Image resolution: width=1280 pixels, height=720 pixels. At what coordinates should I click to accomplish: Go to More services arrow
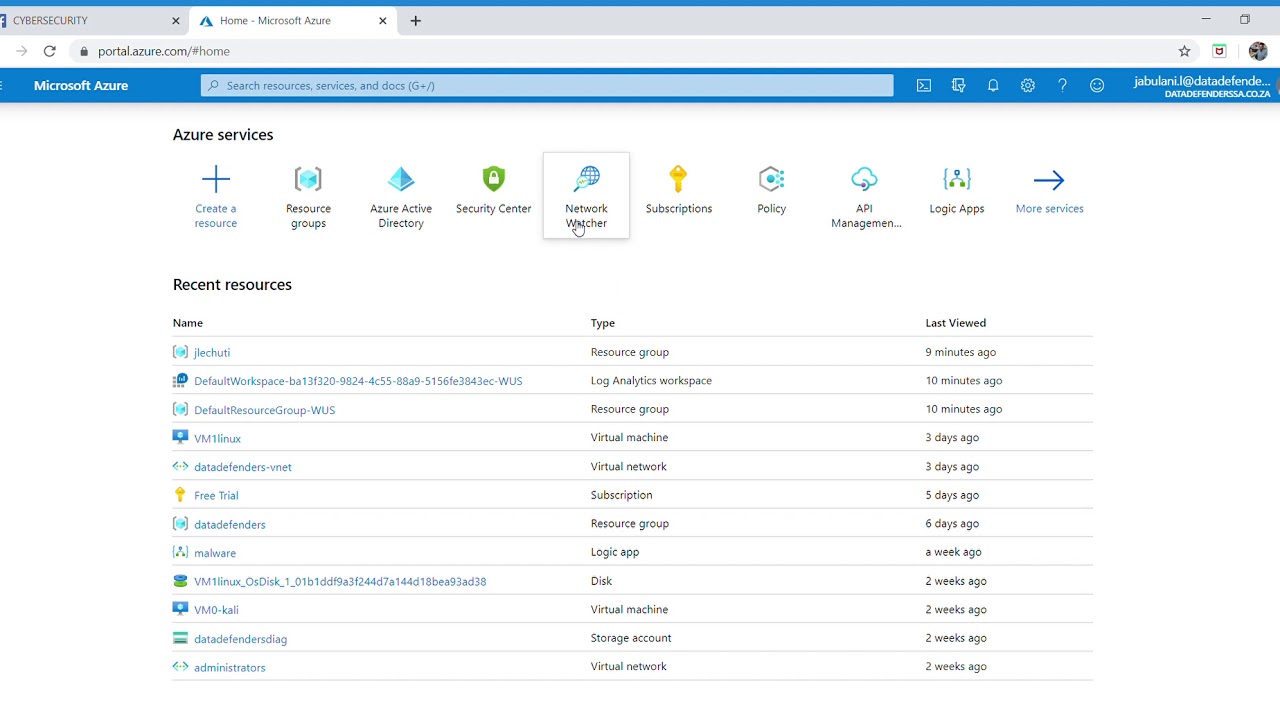[x=1049, y=180]
